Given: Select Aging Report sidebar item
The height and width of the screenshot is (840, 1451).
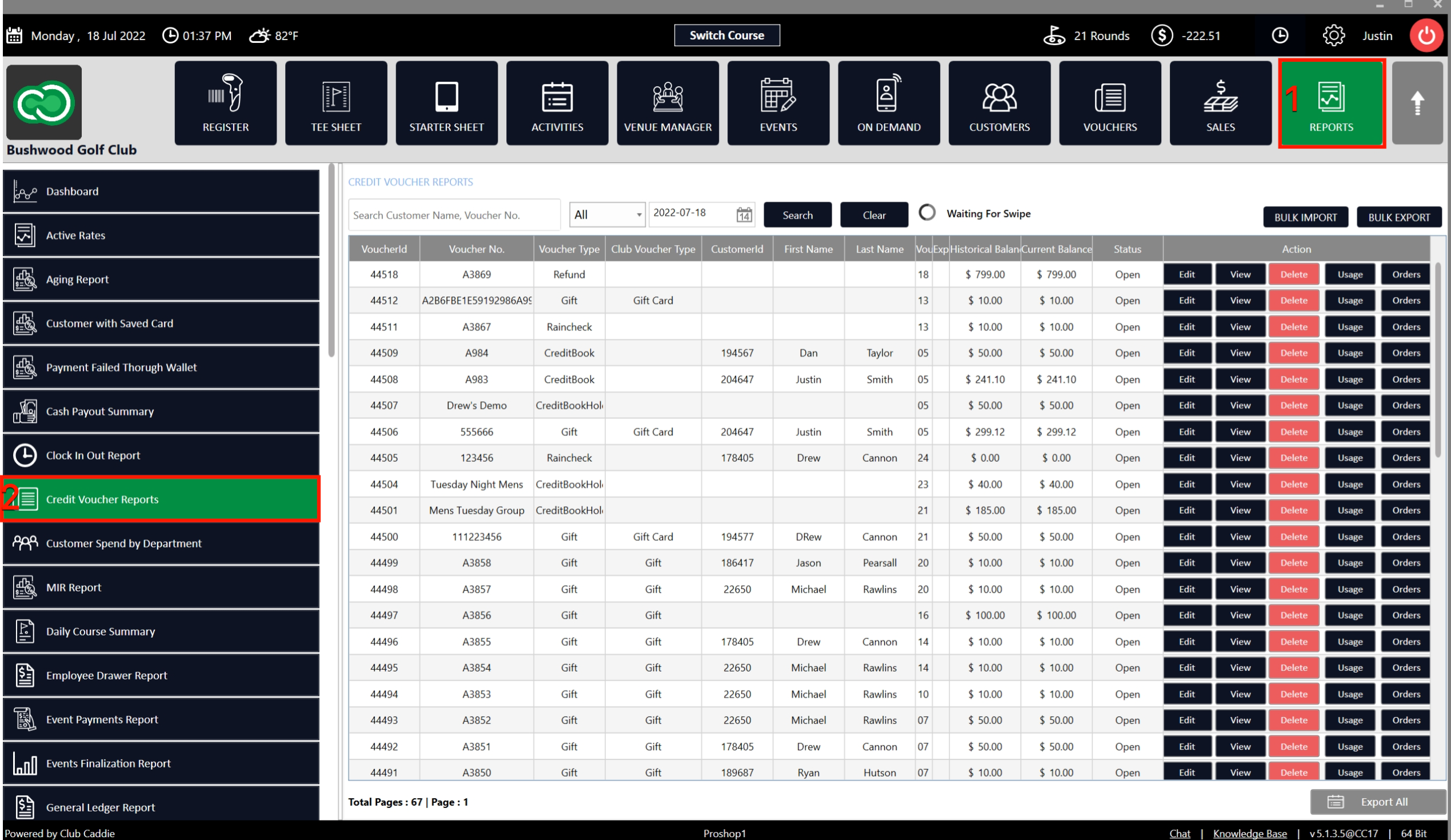Looking at the screenshot, I should pos(160,279).
